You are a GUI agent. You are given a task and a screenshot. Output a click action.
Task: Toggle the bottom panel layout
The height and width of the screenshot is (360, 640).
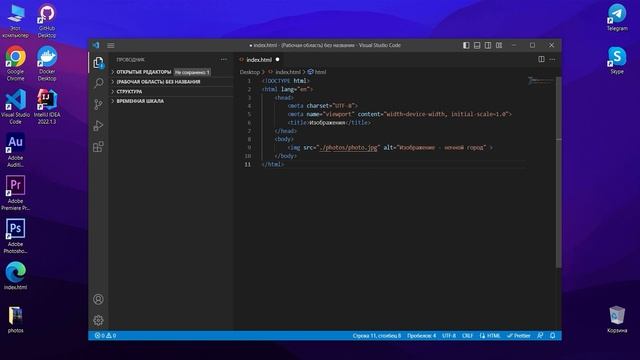pos(477,45)
